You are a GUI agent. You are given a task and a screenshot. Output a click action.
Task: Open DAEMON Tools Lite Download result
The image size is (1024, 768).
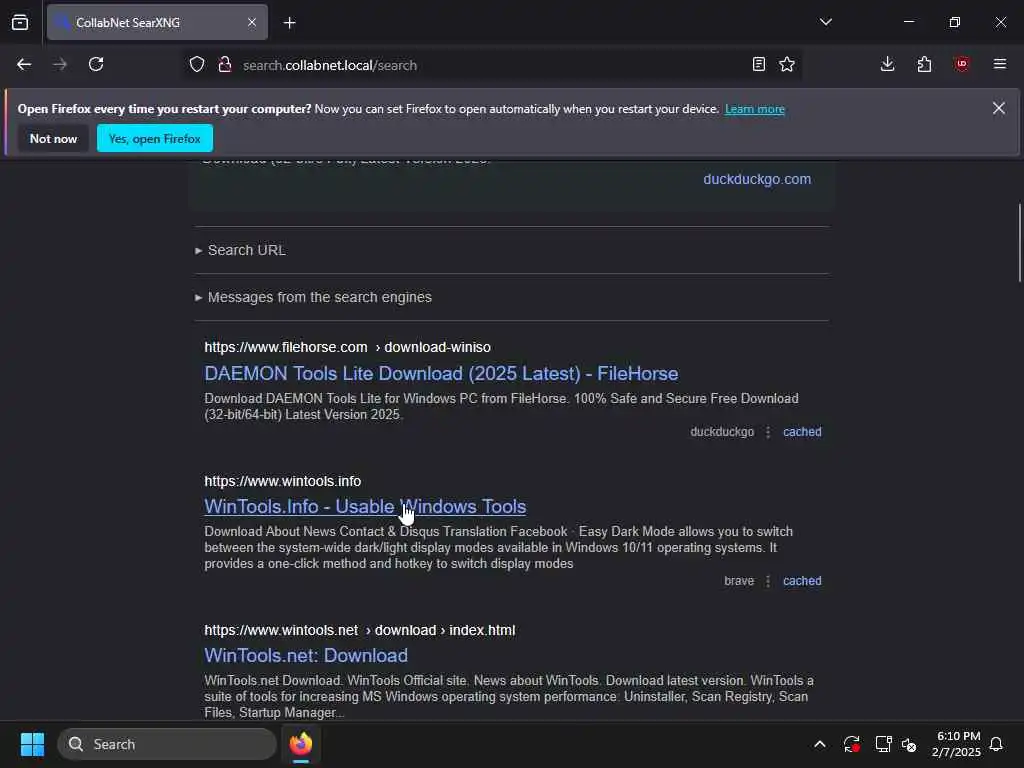pos(441,374)
